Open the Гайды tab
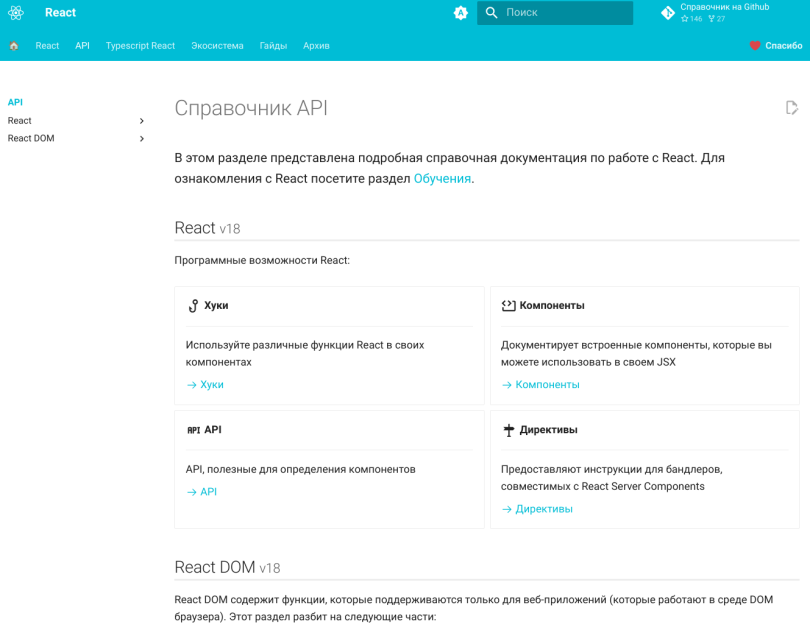810x630 pixels. coord(273,46)
